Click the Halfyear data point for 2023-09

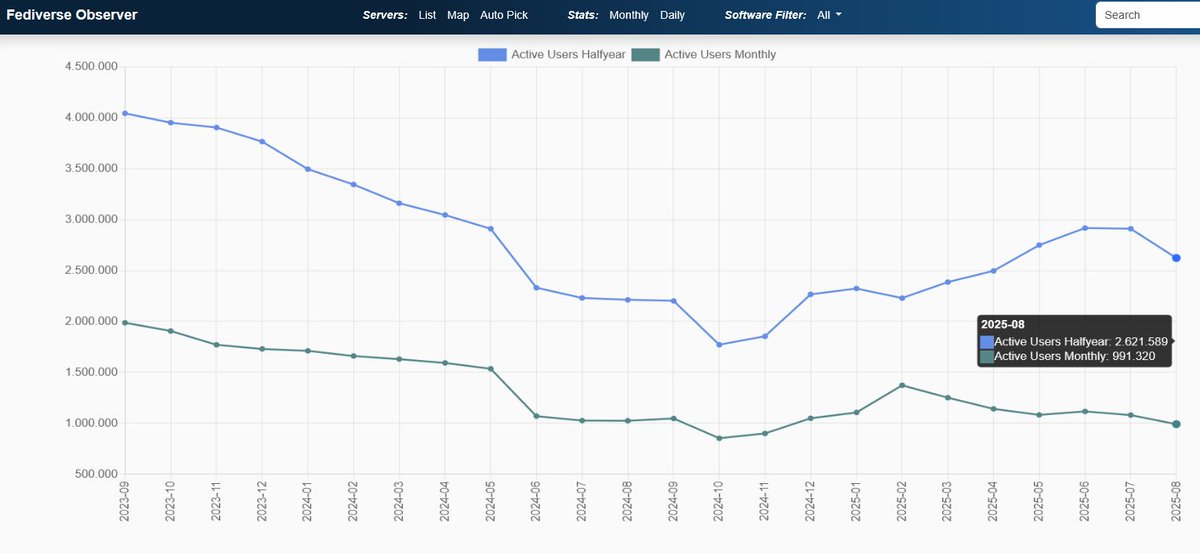[124, 113]
